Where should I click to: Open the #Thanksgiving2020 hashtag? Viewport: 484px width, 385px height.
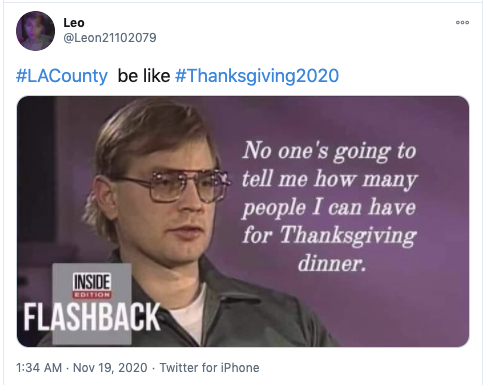pyautogui.click(x=257, y=76)
